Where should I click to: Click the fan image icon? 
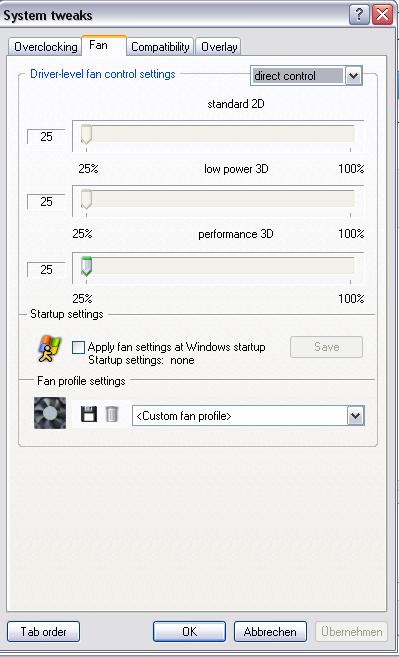(50, 413)
